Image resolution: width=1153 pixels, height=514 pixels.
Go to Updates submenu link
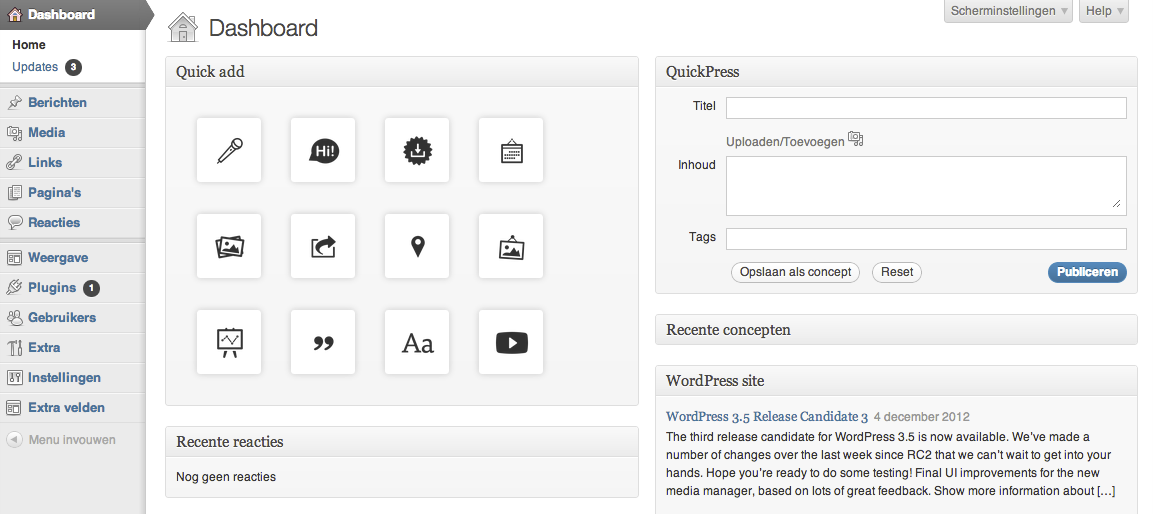[35, 67]
